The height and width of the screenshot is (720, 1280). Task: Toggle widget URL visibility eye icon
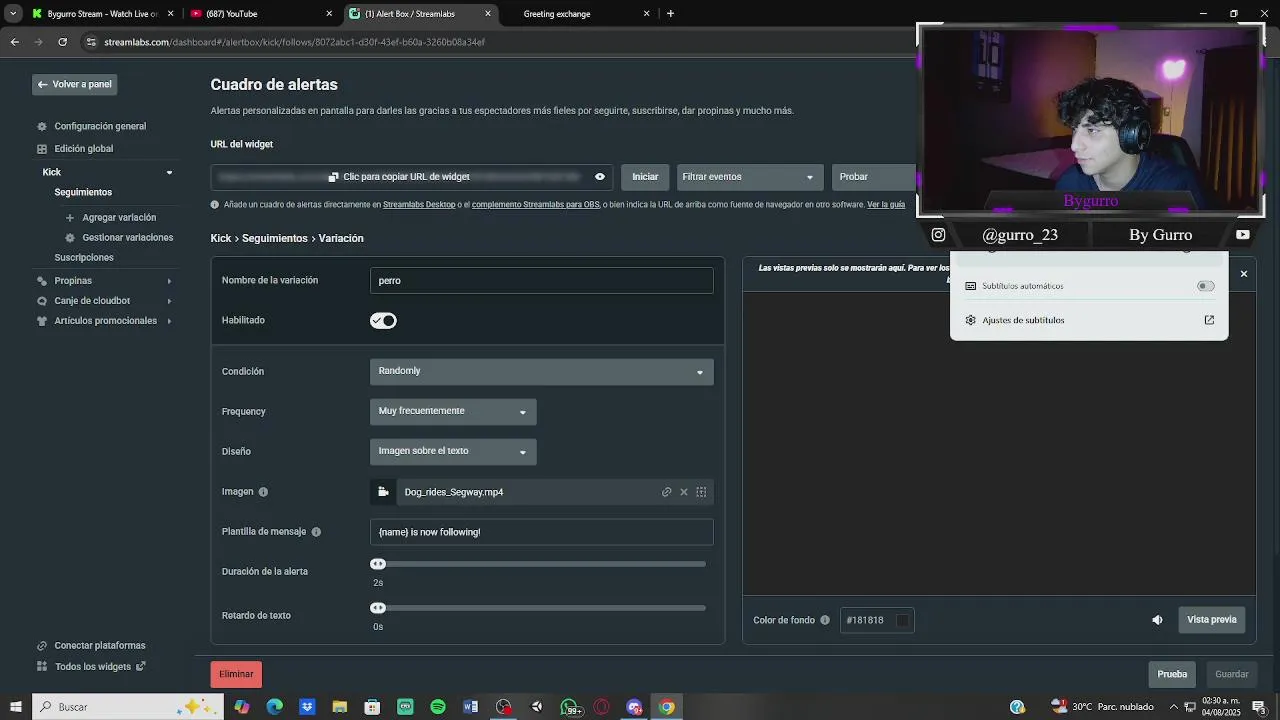(x=600, y=177)
